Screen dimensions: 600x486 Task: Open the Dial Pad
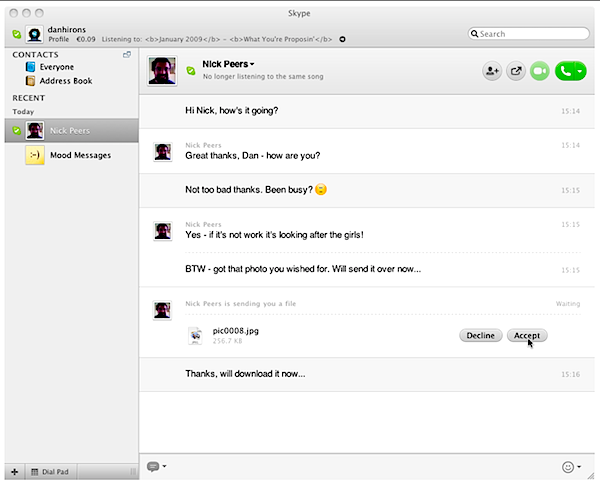point(50,472)
